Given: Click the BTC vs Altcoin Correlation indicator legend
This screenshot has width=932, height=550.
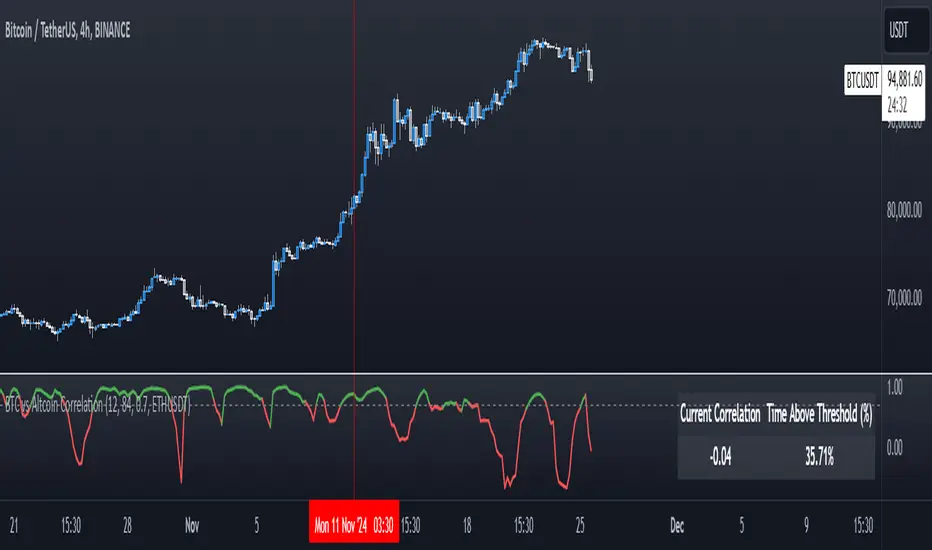Looking at the screenshot, I should [x=97, y=406].
